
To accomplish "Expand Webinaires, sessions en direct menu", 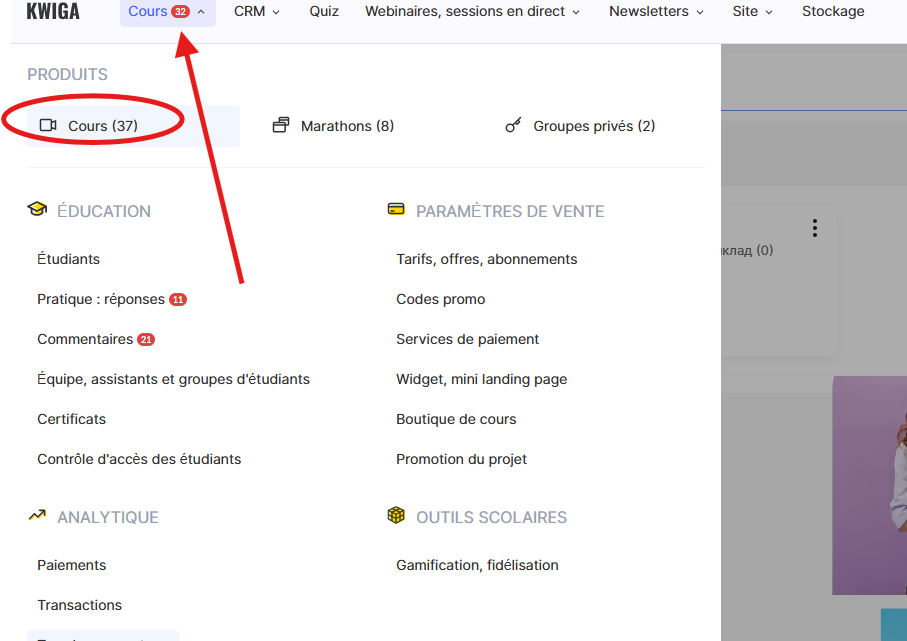I will click(472, 12).
